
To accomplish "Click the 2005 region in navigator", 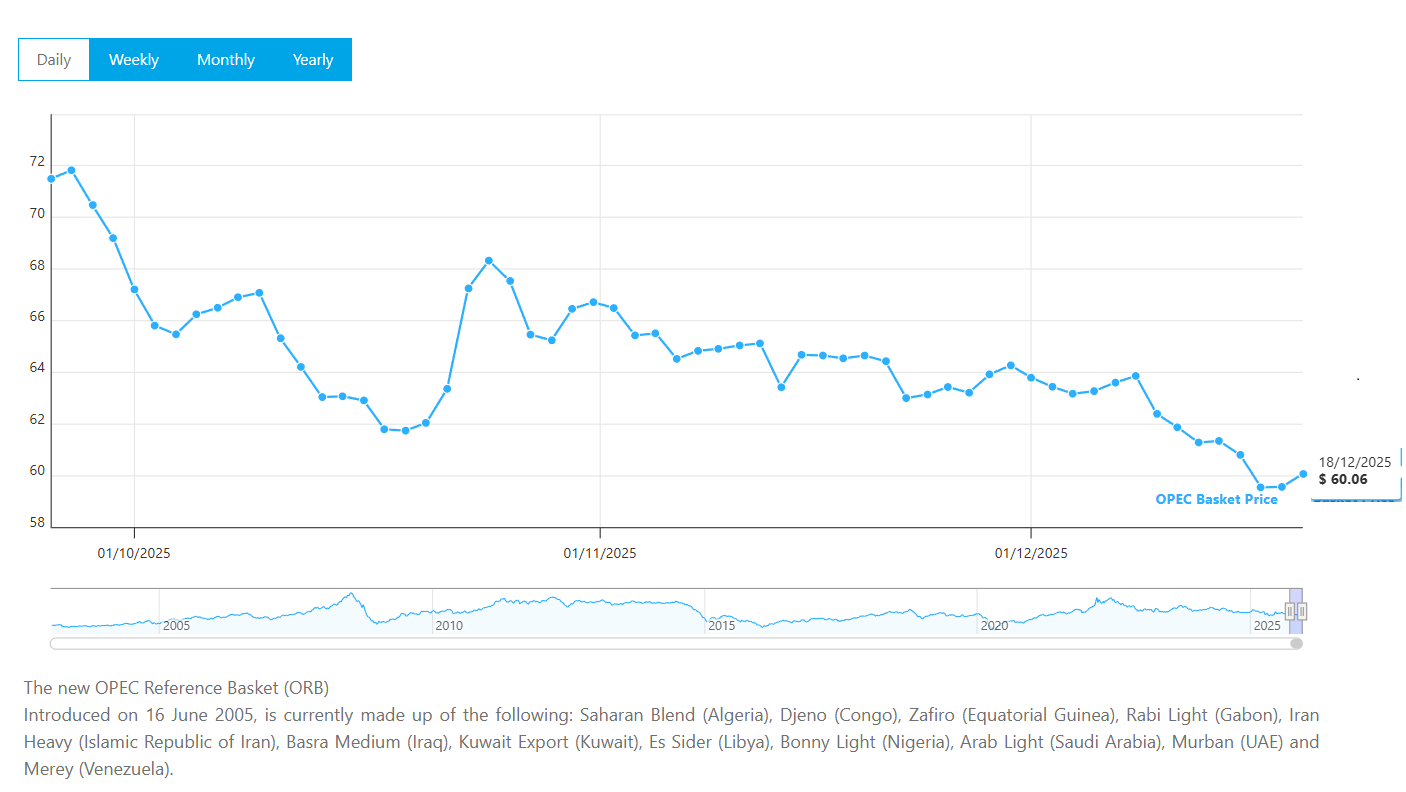I will click(x=176, y=625).
